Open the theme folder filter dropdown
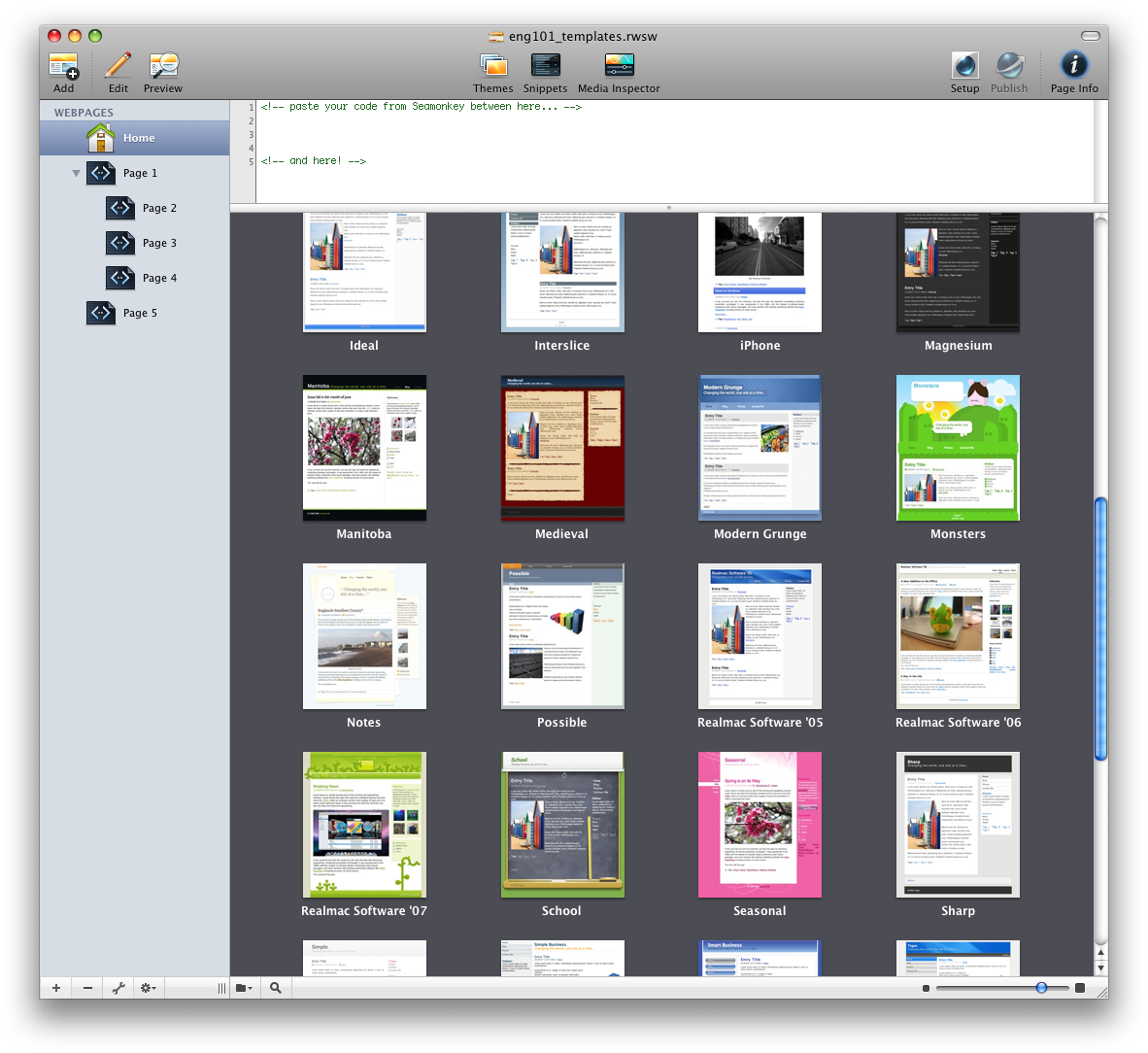1148x1053 pixels. [245, 988]
